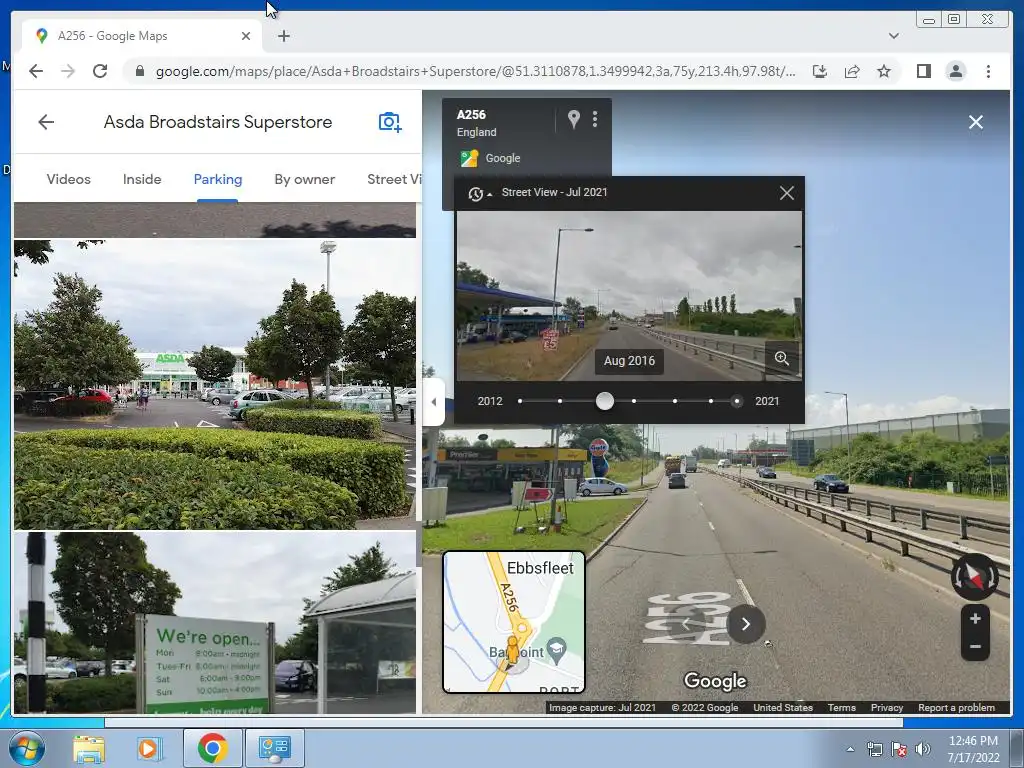Viewport: 1024px width, 768px height.
Task: Click the horizontal scrollbar at window bottom
Action: point(504,722)
